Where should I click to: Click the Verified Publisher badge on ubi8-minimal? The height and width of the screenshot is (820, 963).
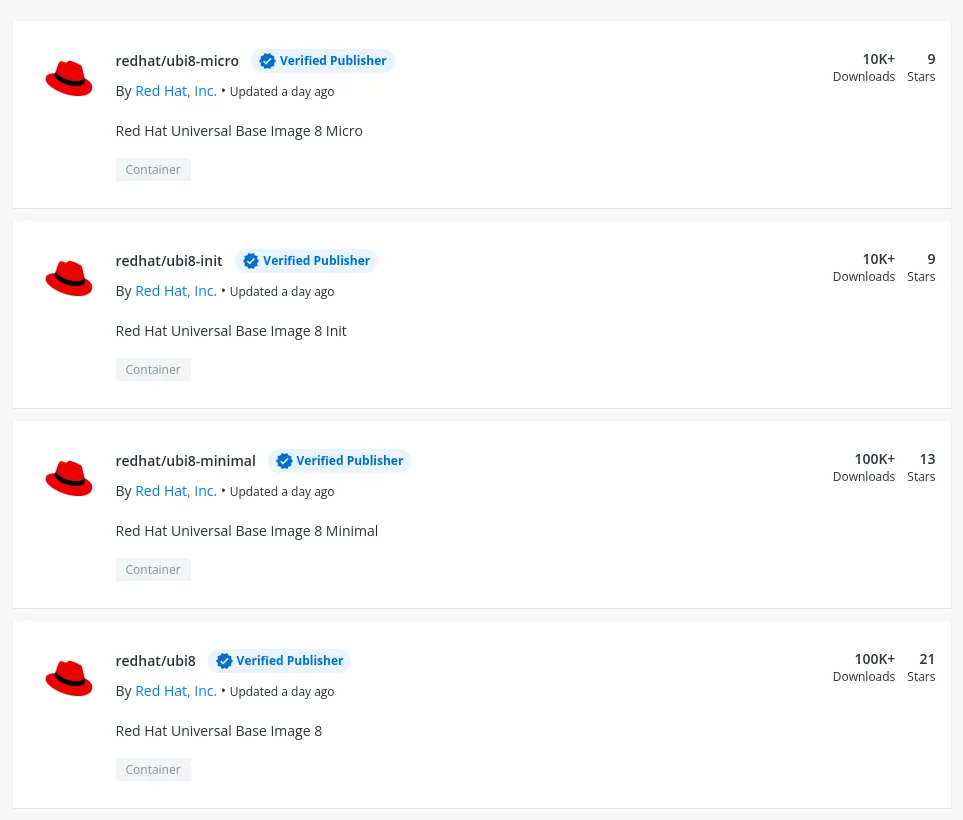339,461
